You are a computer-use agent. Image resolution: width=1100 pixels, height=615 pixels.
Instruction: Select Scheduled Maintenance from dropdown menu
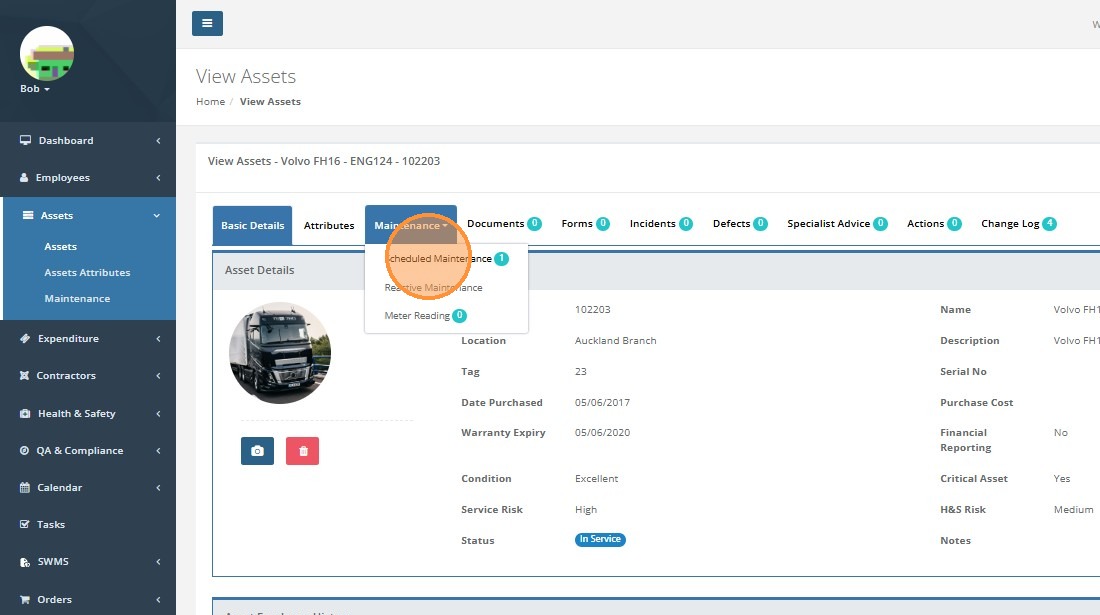(446, 259)
